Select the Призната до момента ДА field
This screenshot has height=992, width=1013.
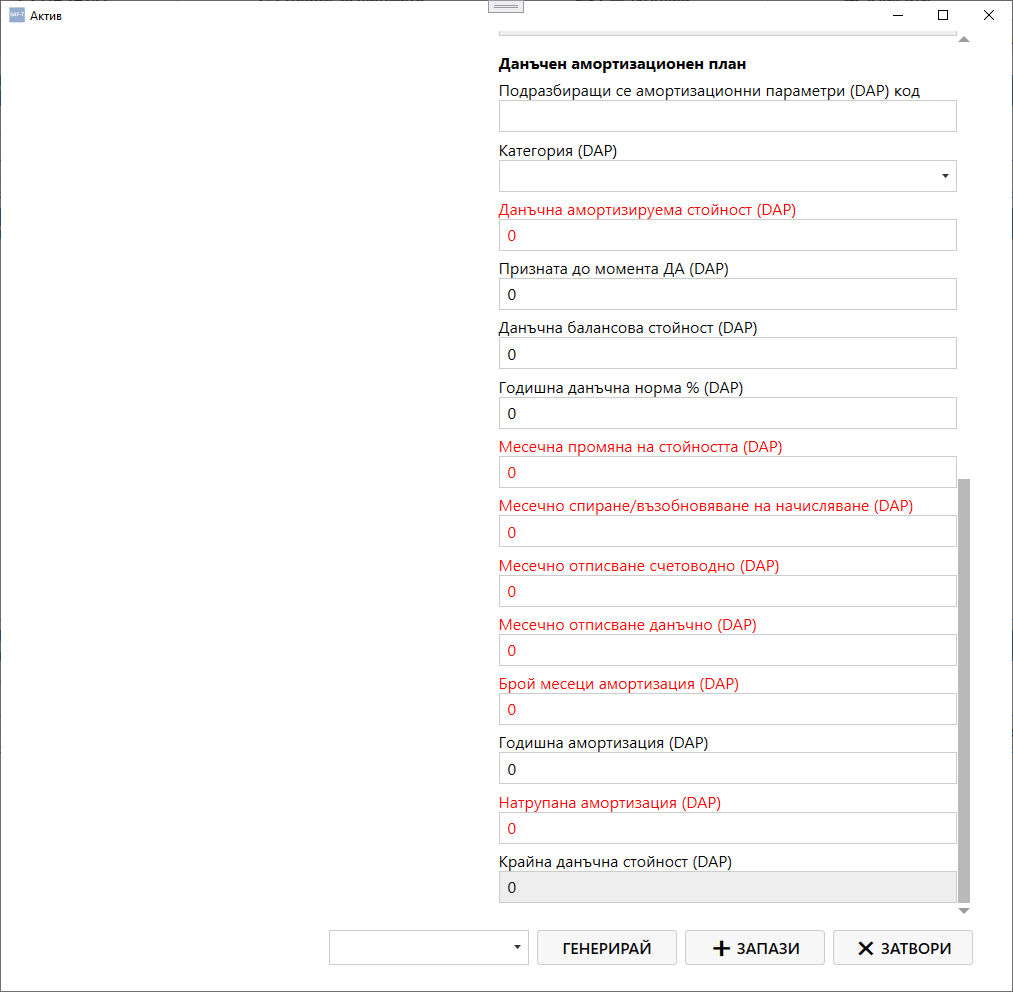click(727, 295)
